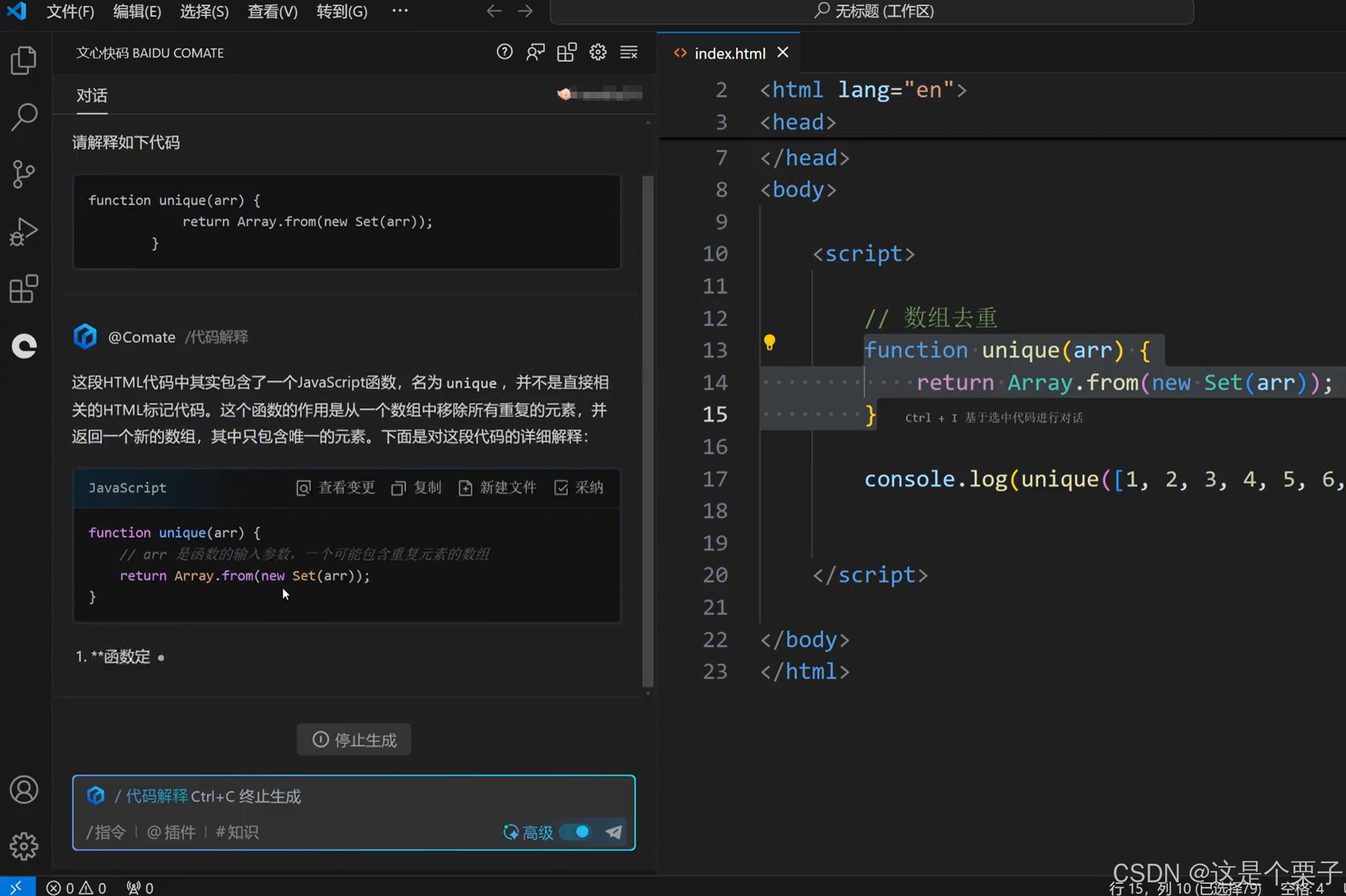Viewport: 1346px width, 896px height.
Task: Open the overflow menu ellipsis in menu bar
Action: click(400, 11)
